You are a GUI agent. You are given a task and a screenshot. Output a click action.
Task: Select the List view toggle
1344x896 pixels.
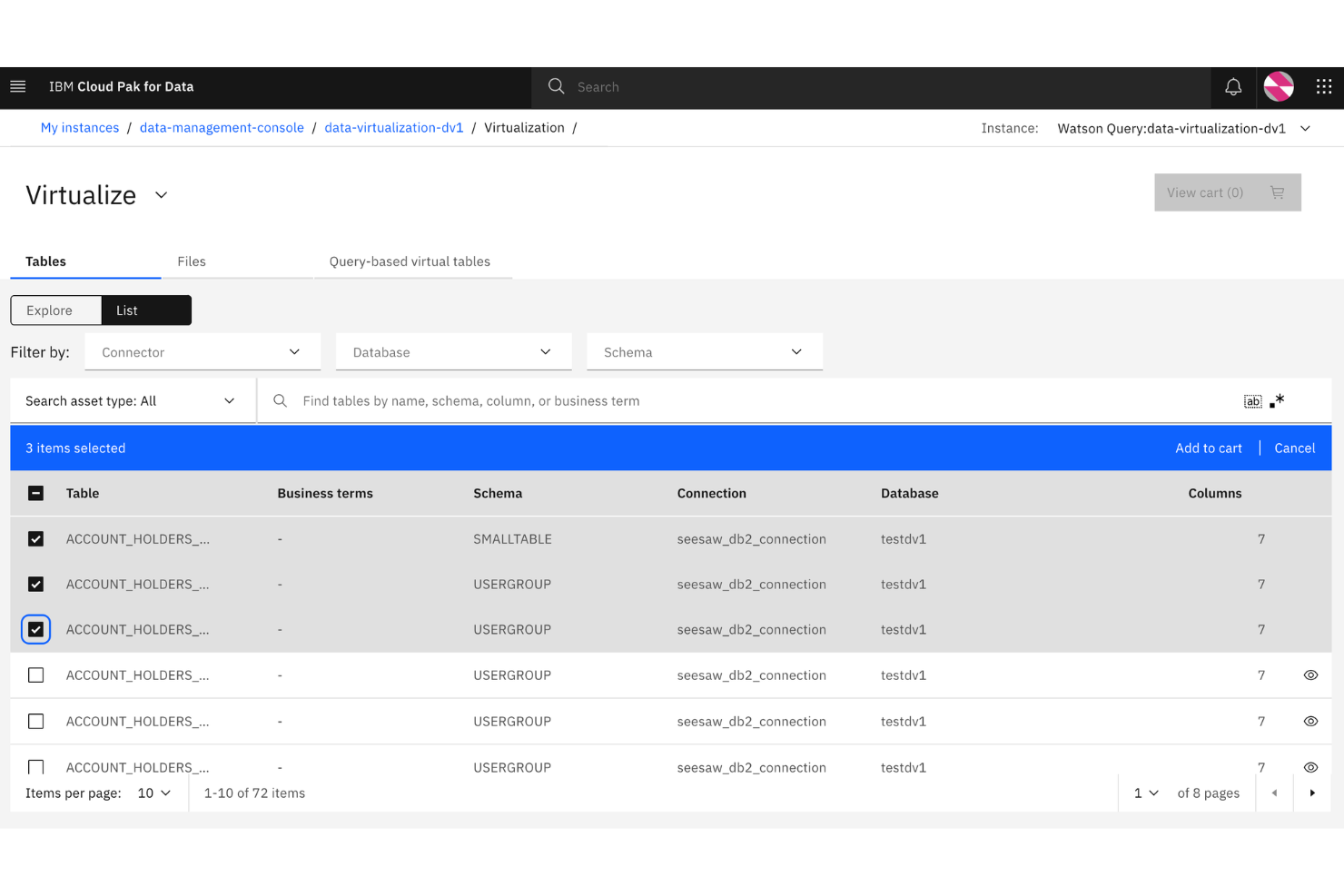click(146, 310)
